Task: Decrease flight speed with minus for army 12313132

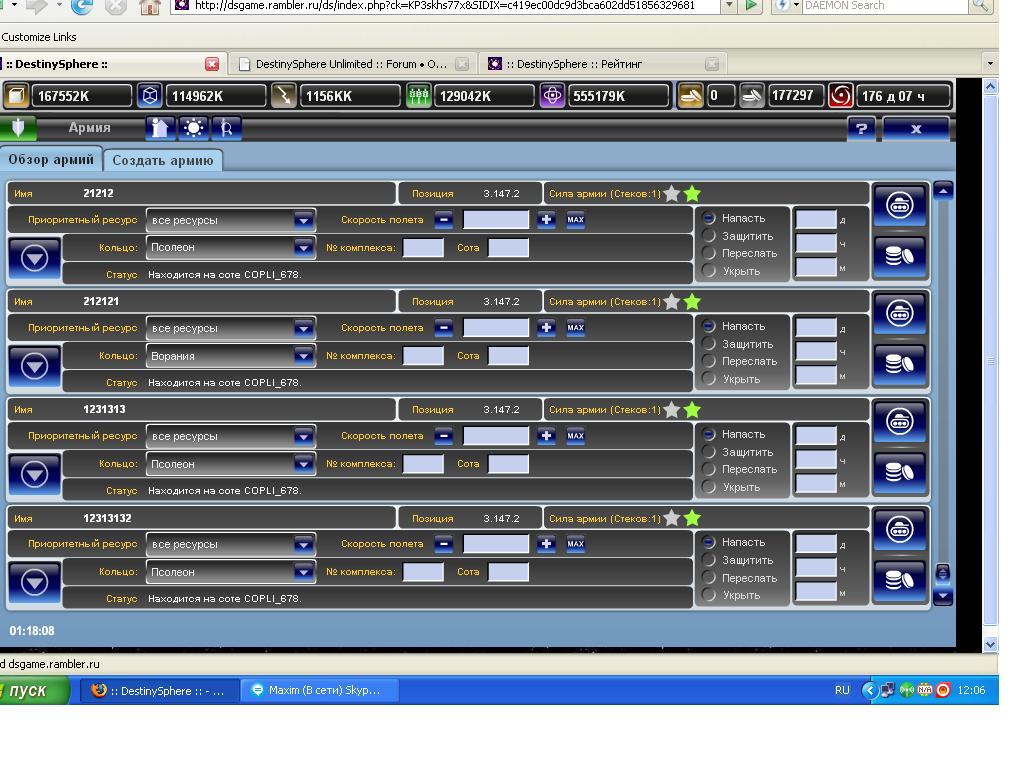Action: tap(444, 544)
